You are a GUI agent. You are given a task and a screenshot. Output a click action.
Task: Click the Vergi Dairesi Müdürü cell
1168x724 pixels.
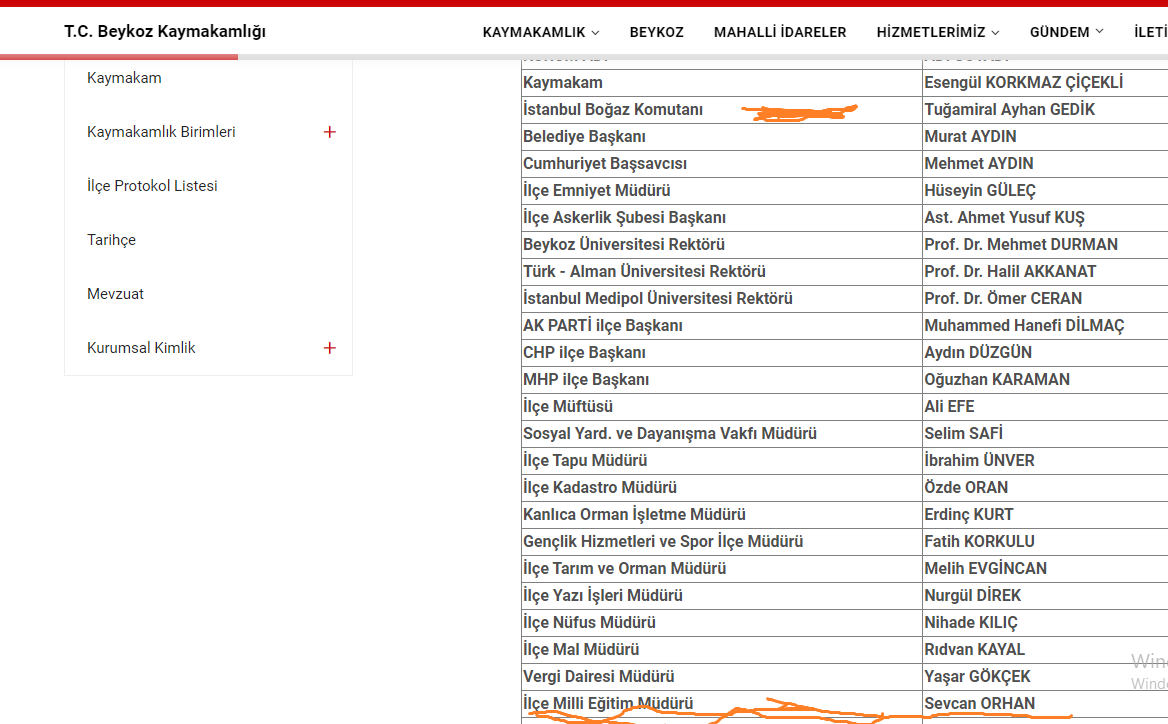point(722,676)
